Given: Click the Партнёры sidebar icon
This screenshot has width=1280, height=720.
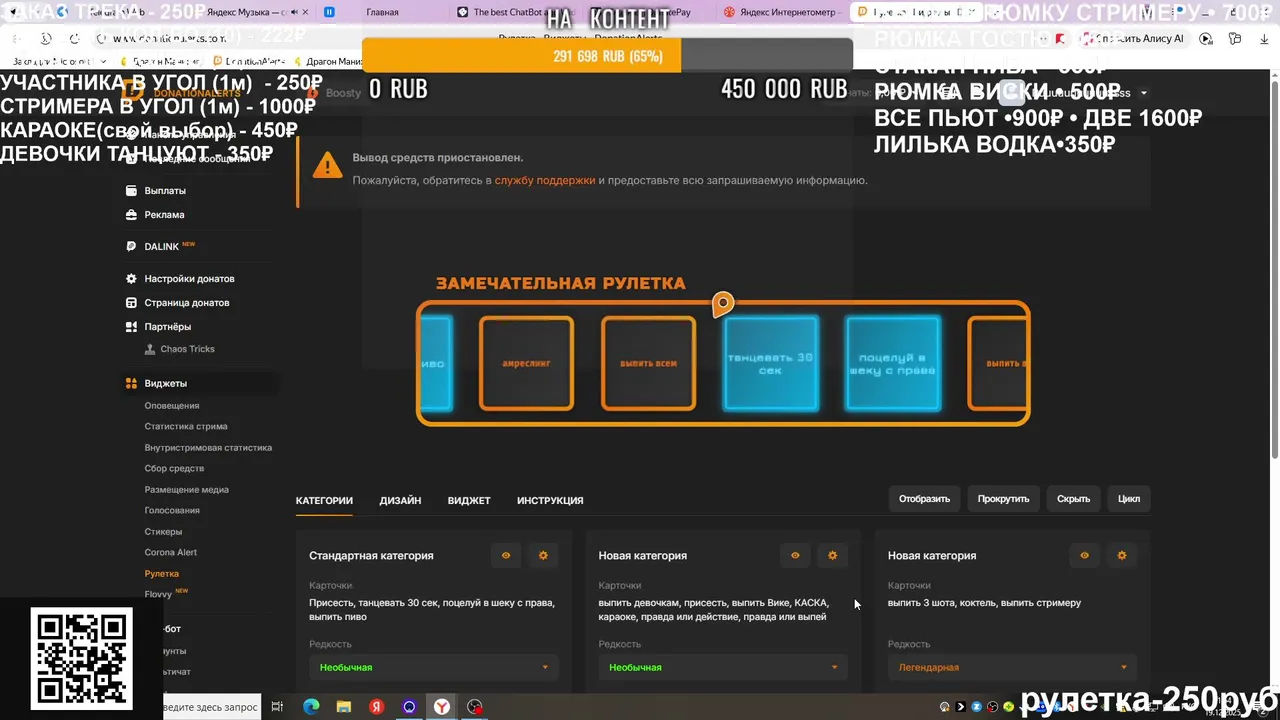Looking at the screenshot, I should pos(131,326).
